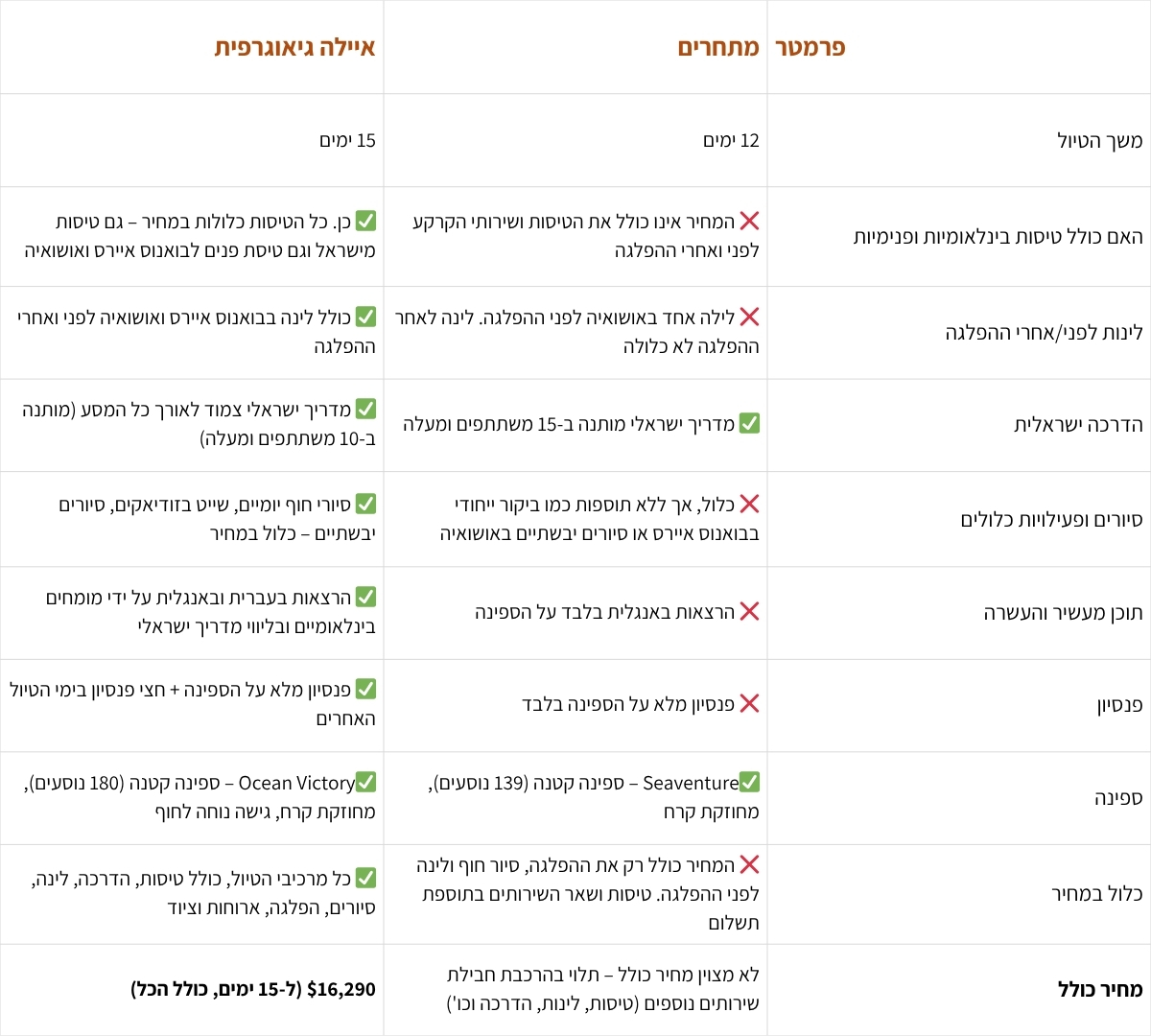Click the green check beside Seaventure ship

click(749, 783)
